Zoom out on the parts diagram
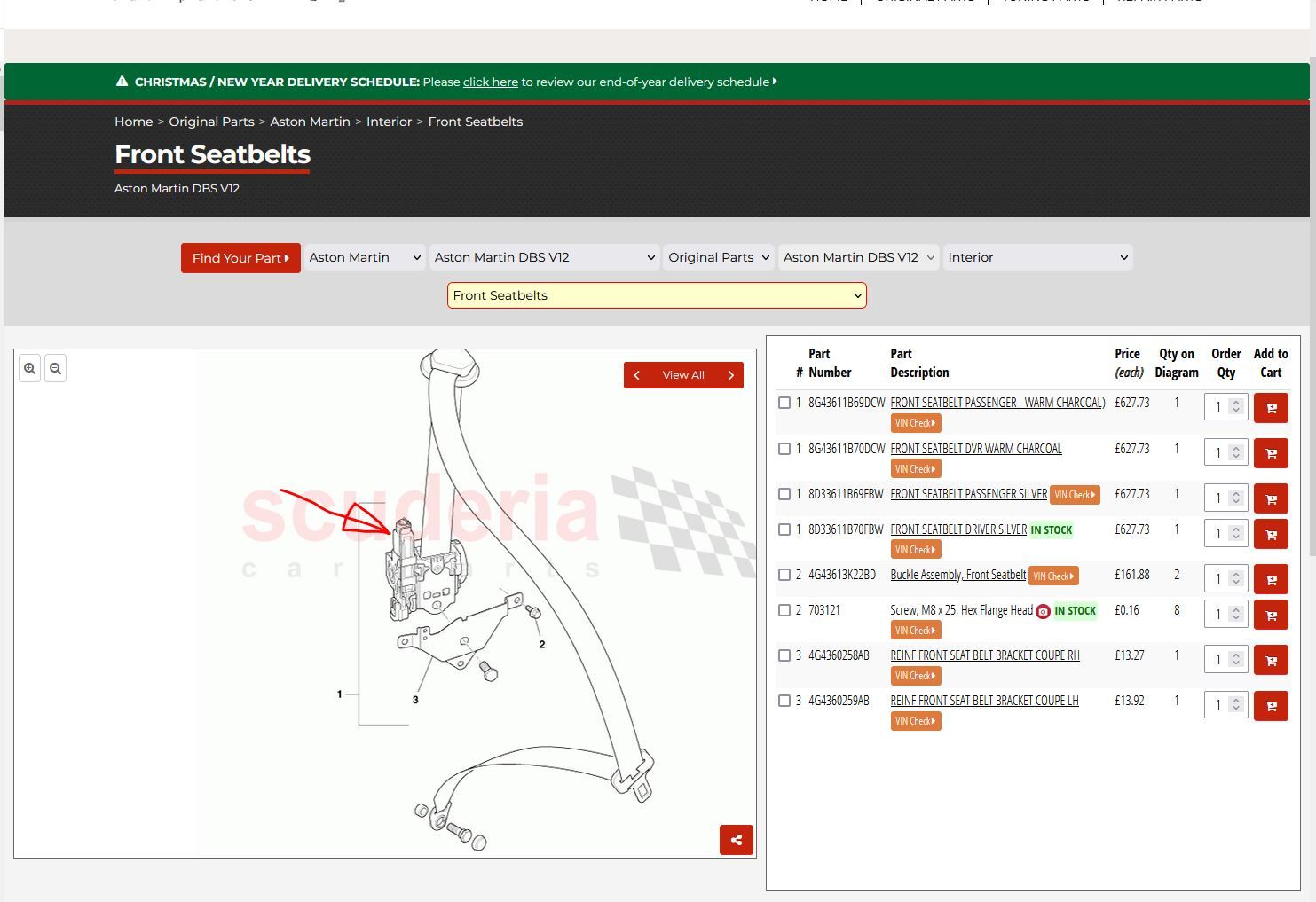The image size is (1316, 902). tap(55, 369)
